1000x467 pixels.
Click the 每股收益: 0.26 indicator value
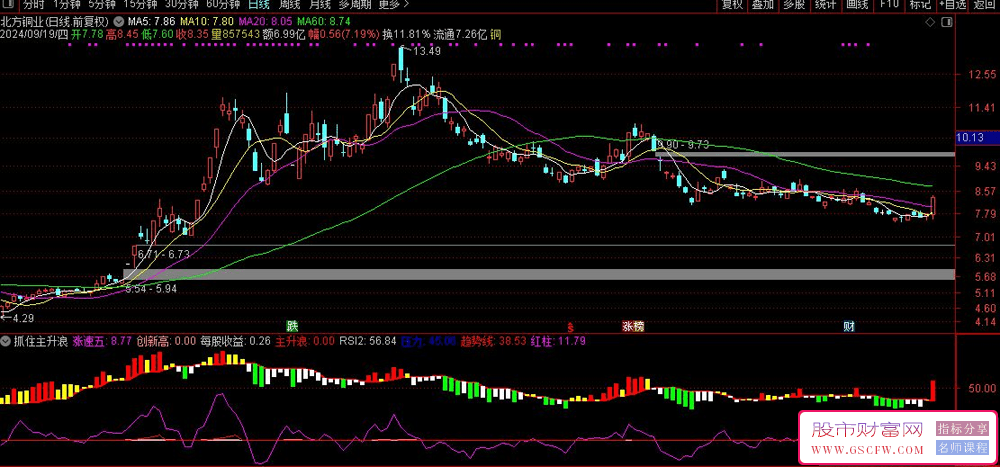(235, 341)
